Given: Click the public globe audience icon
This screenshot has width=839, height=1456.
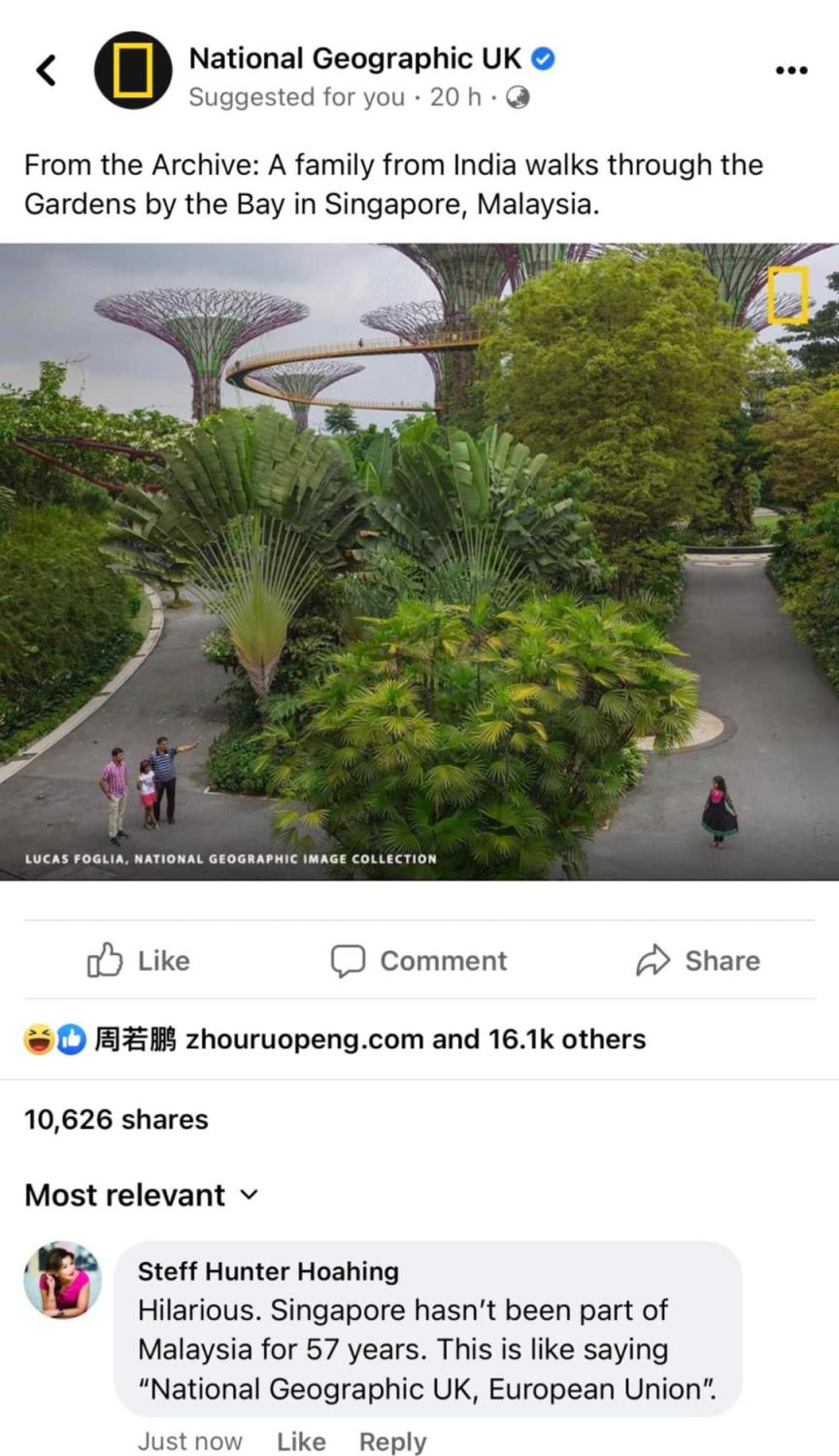Looking at the screenshot, I should click(x=519, y=97).
